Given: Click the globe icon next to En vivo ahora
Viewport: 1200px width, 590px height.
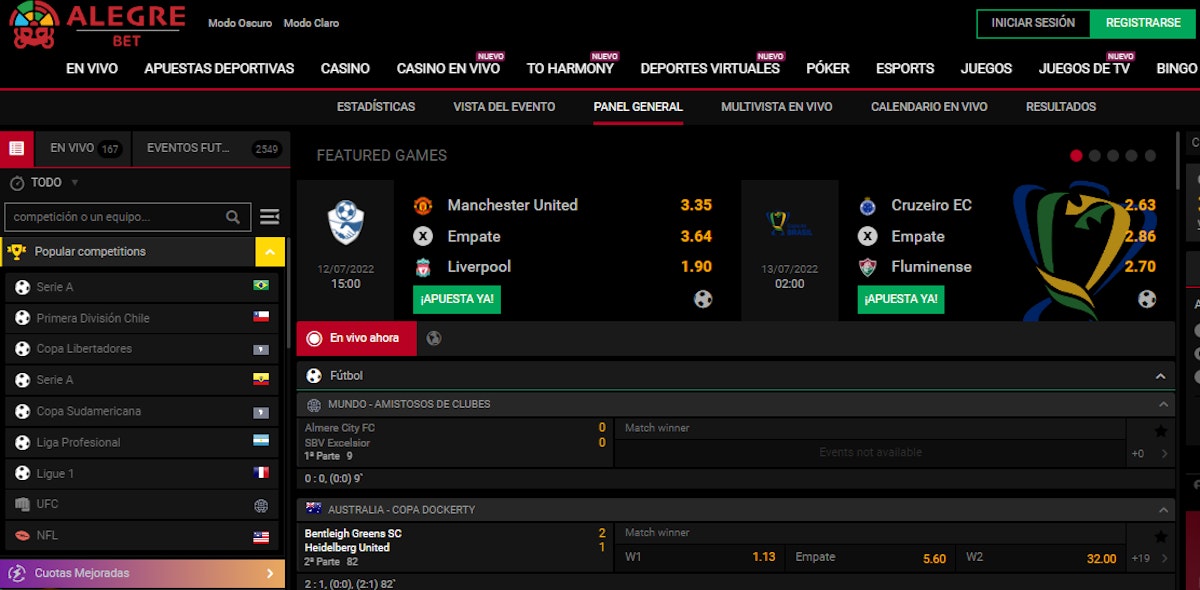Looking at the screenshot, I should tap(433, 338).
